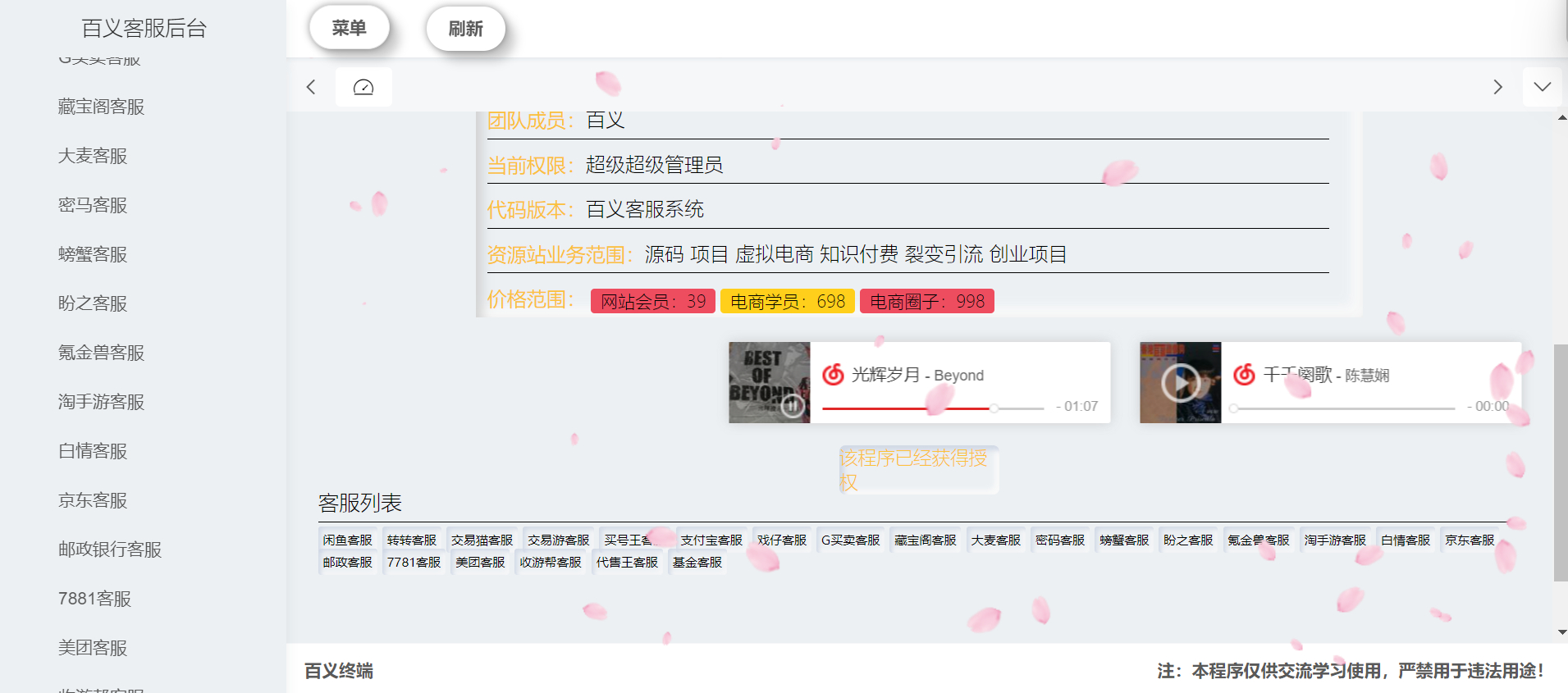Screen dimensions: 1568x693
Task: Open 邮政银行客服 from sidebar
Action: click(110, 549)
